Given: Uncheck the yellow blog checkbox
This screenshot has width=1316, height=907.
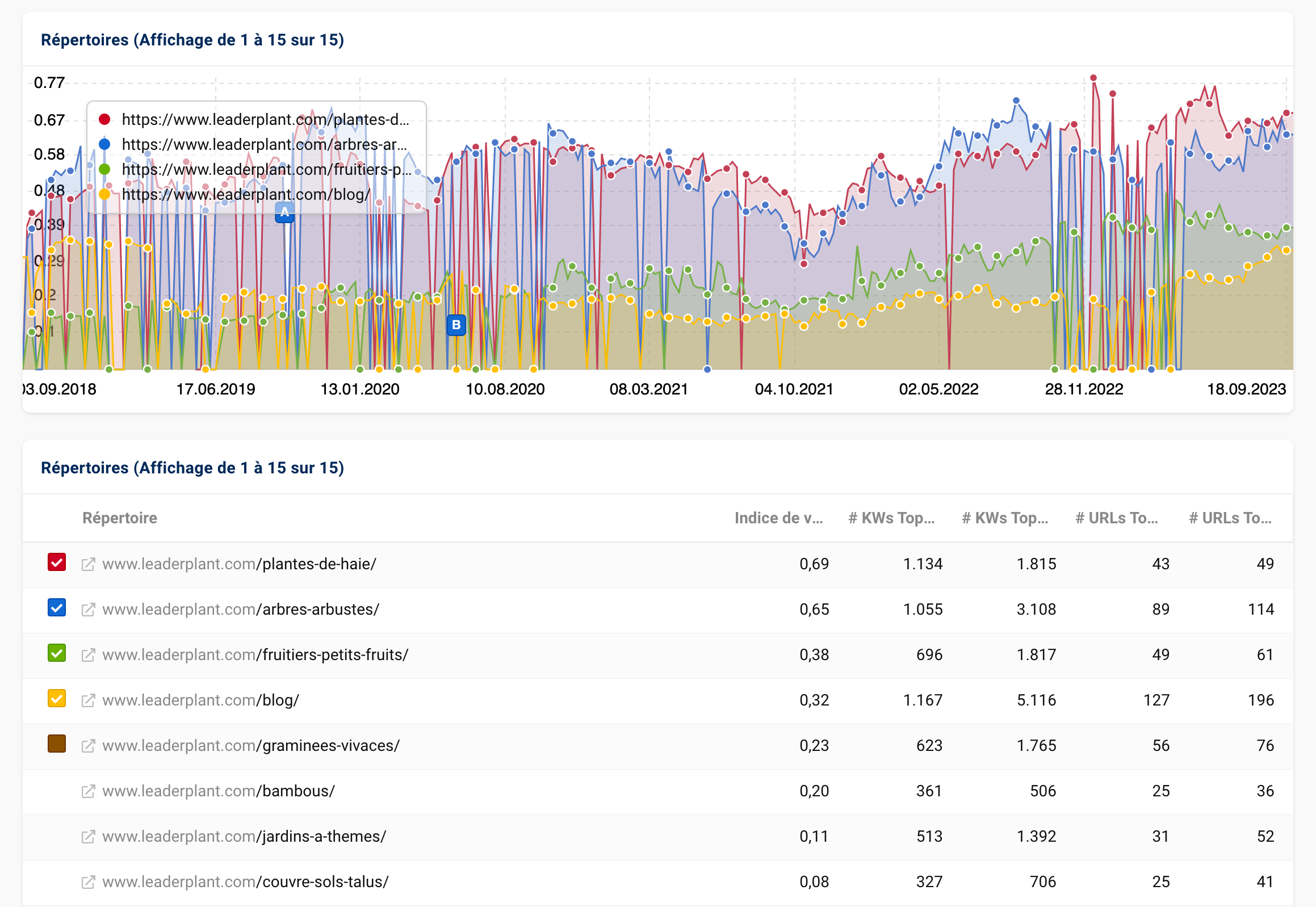Looking at the screenshot, I should pos(57,699).
